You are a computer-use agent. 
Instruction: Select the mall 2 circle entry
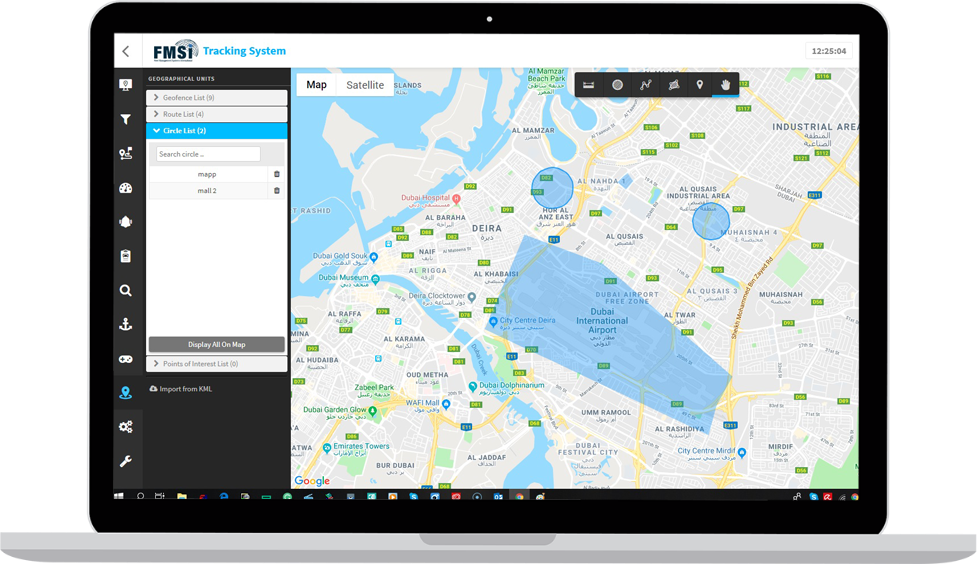point(207,191)
